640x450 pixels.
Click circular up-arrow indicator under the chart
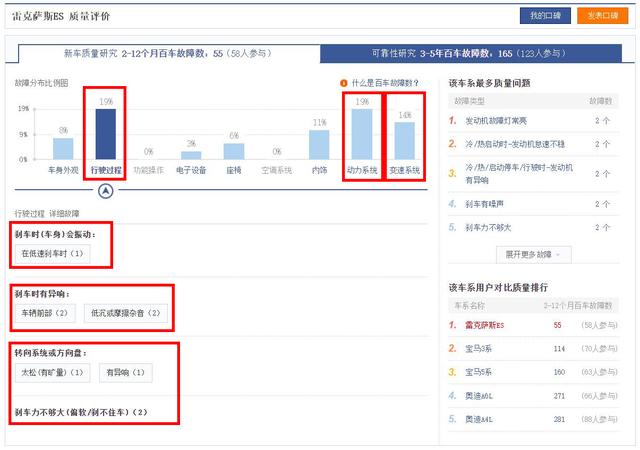(x=106, y=191)
